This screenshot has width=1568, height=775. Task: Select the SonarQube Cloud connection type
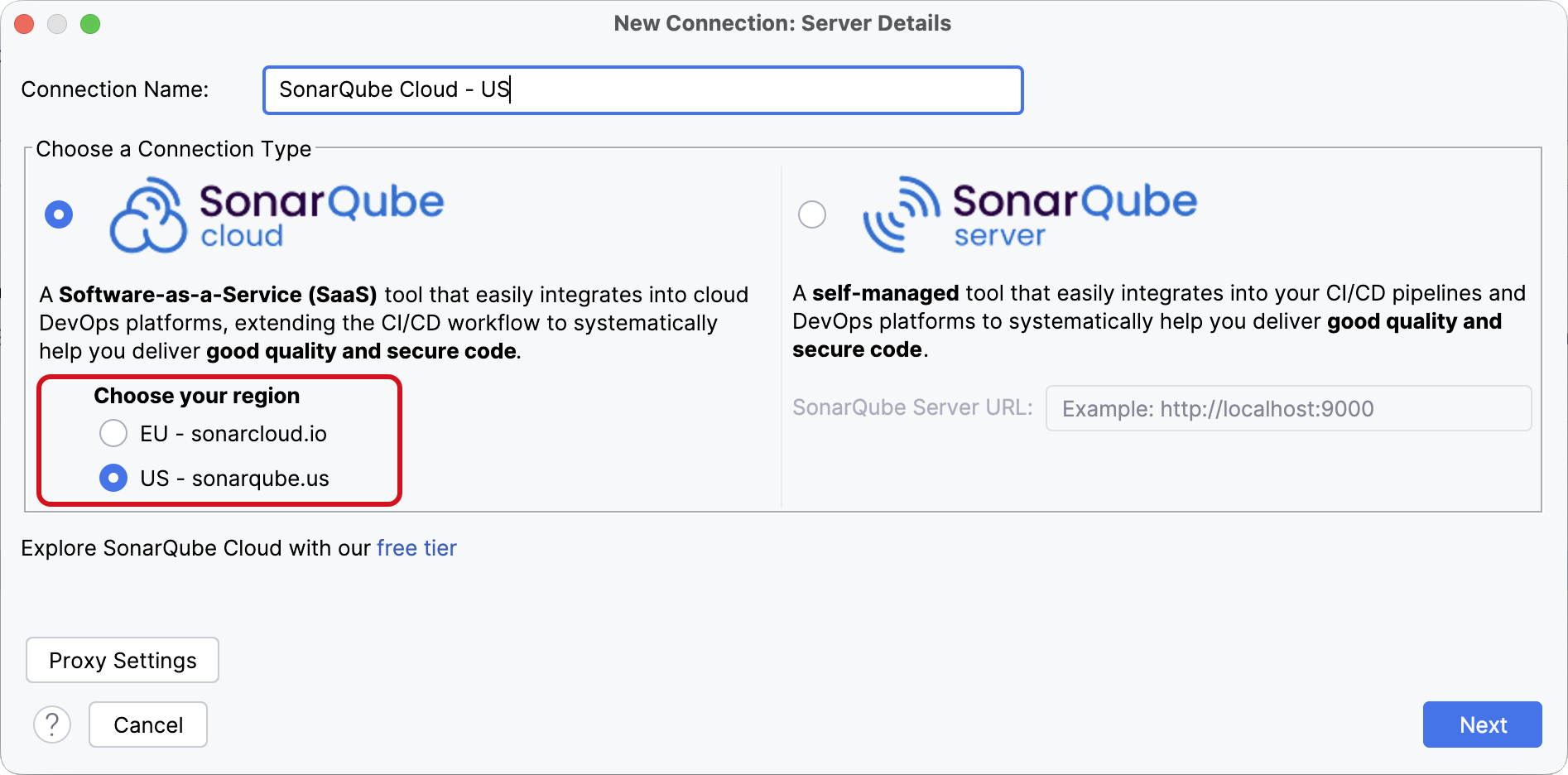(x=58, y=214)
